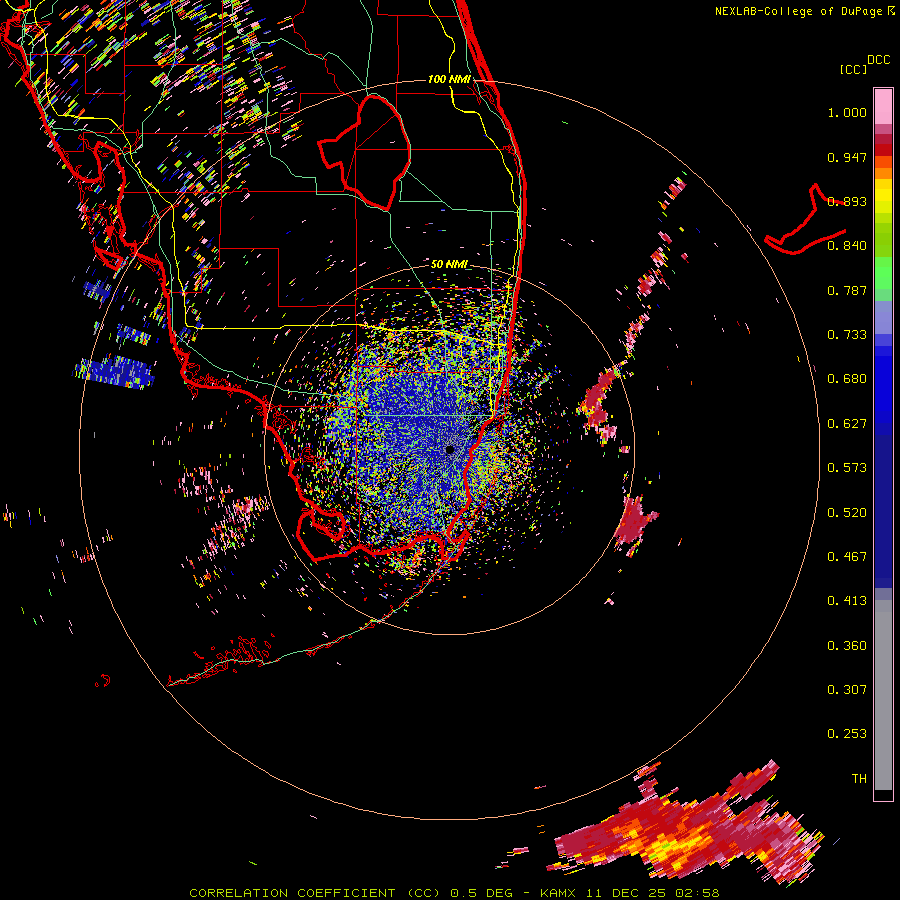Select the 0.893 scale value
The height and width of the screenshot is (900, 900).
(x=847, y=201)
